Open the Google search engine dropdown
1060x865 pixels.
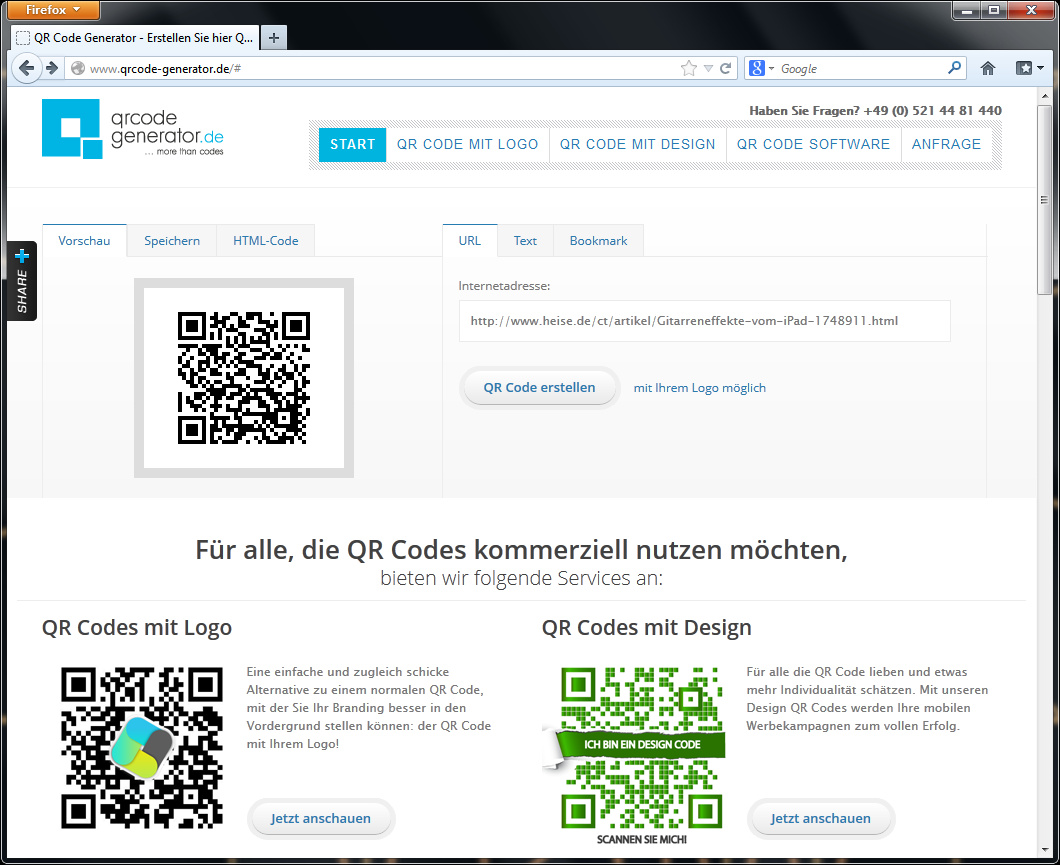(762, 68)
